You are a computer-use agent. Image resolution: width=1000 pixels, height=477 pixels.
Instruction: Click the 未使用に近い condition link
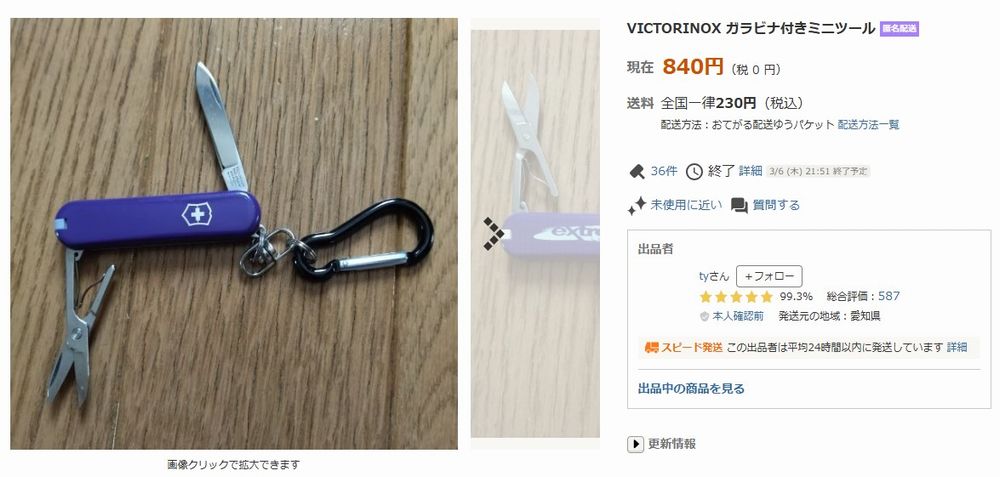[686, 205]
